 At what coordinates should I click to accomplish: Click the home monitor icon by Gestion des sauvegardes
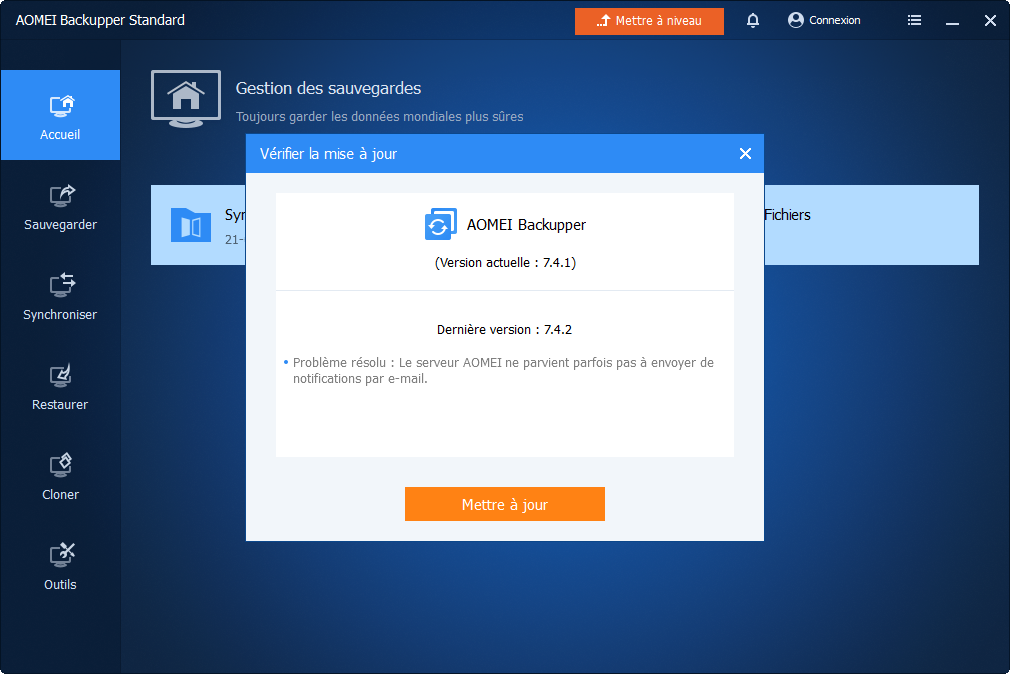pyautogui.click(x=186, y=99)
